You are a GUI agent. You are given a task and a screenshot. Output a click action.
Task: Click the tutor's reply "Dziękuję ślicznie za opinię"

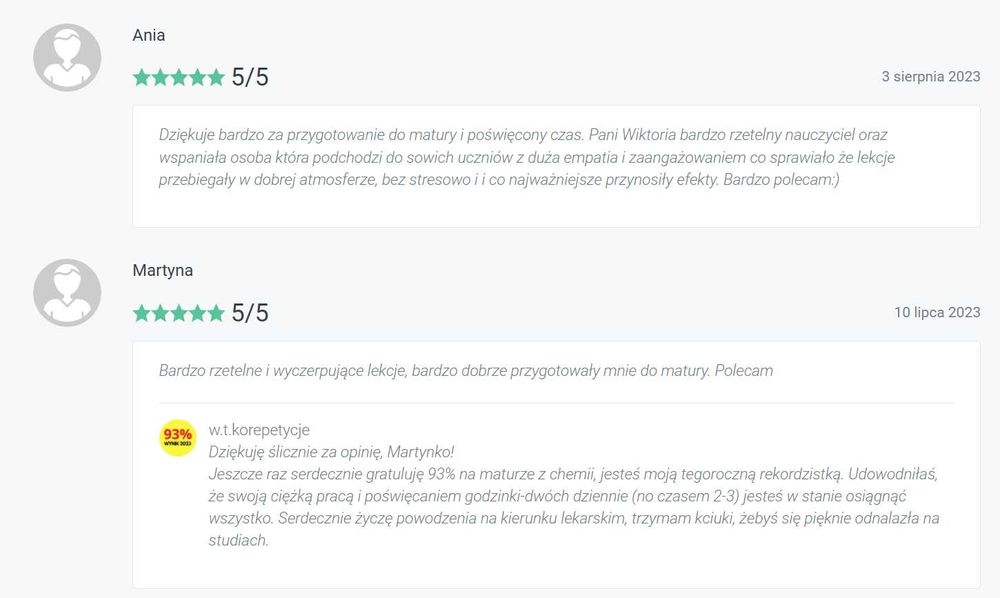coord(331,451)
